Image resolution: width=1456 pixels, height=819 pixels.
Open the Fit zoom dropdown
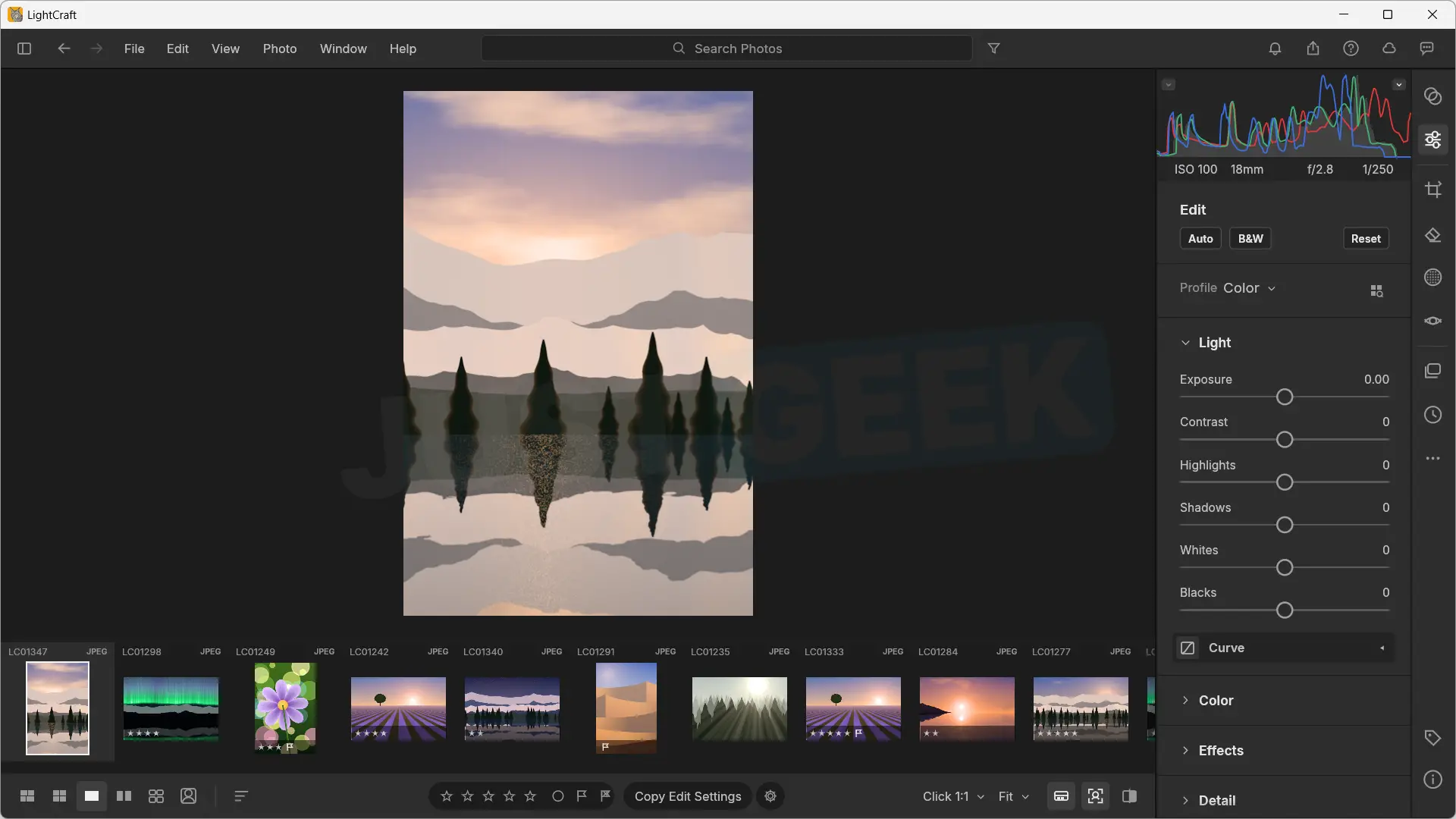[1014, 796]
